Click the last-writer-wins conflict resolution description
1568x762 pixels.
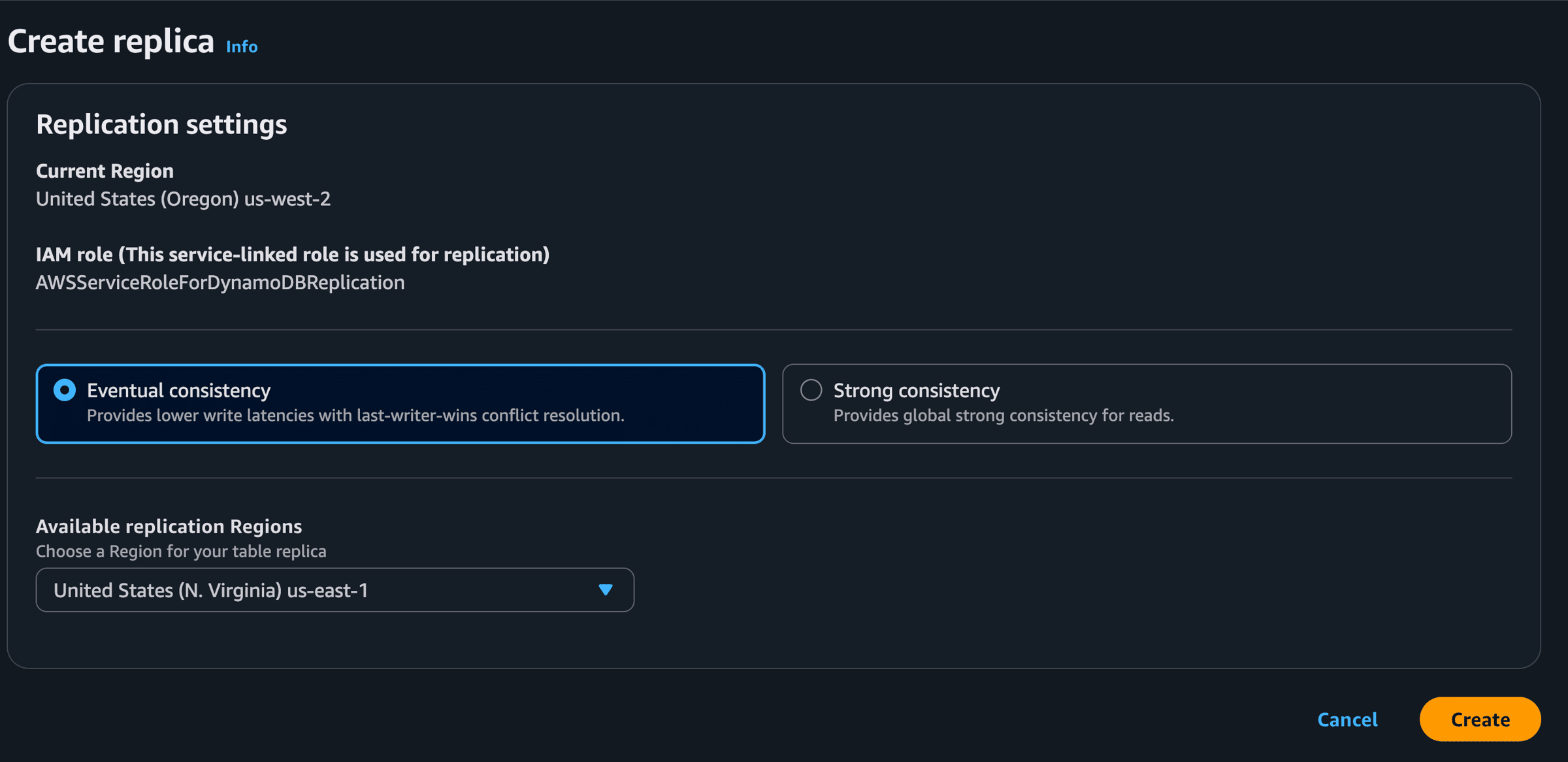(x=355, y=416)
